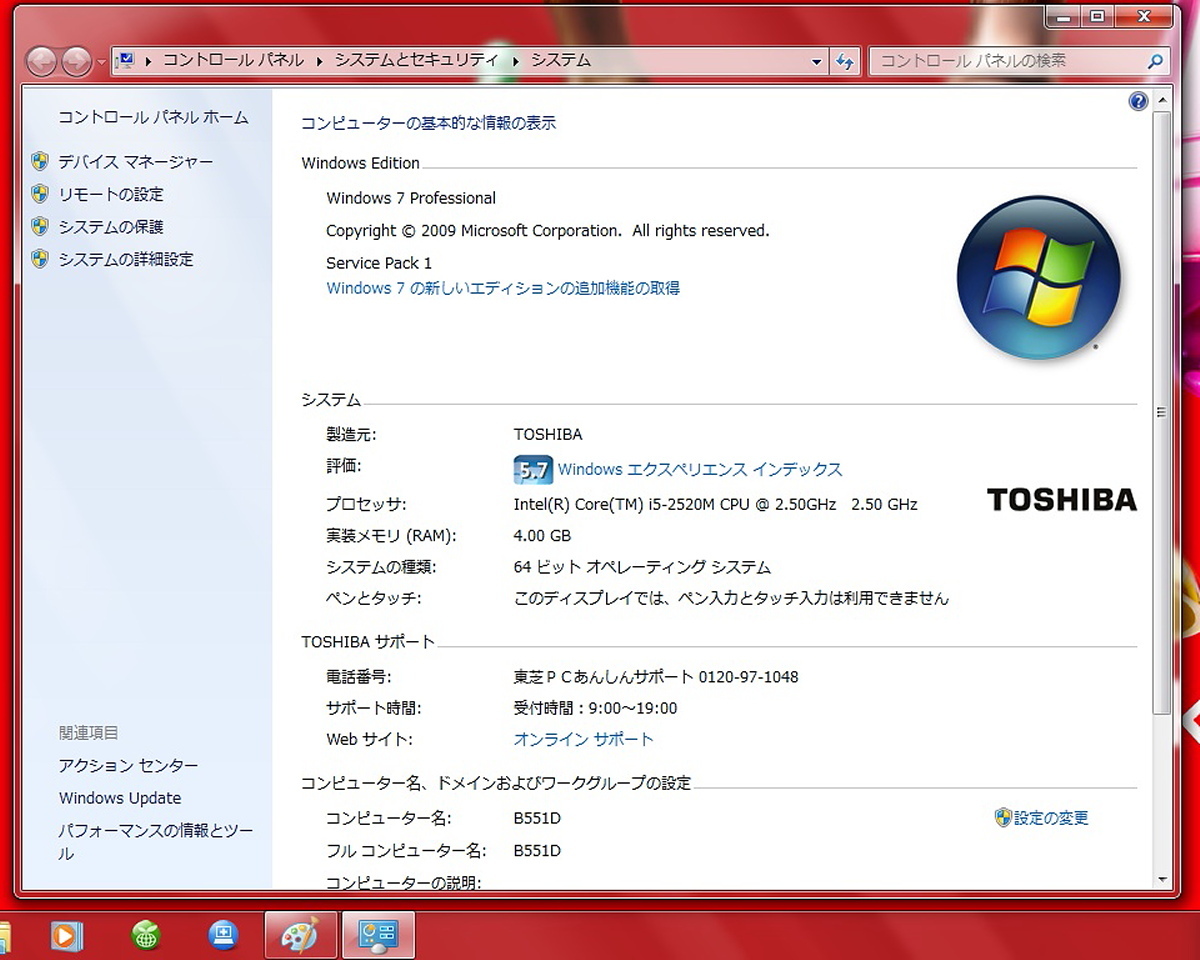Click the Control Panel taskbar button

tap(378, 936)
